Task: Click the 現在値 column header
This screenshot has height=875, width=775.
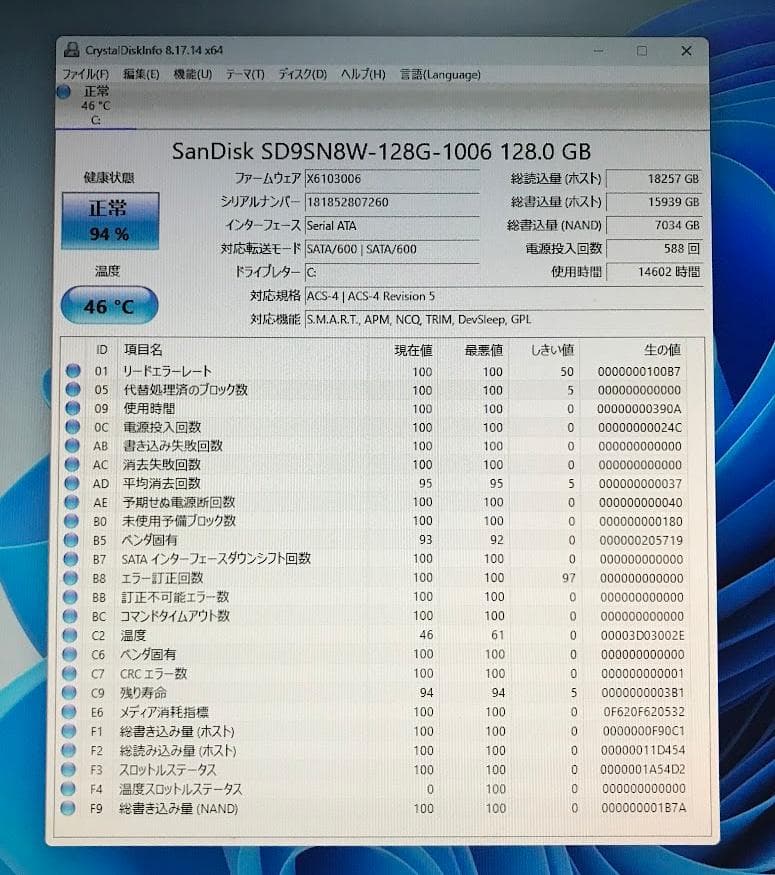Action: pos(413,350)
